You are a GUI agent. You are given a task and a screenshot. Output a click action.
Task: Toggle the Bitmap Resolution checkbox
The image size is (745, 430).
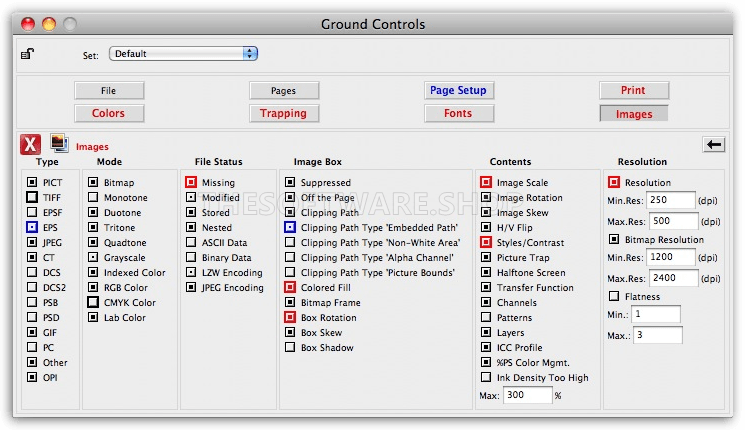(614, 239)
